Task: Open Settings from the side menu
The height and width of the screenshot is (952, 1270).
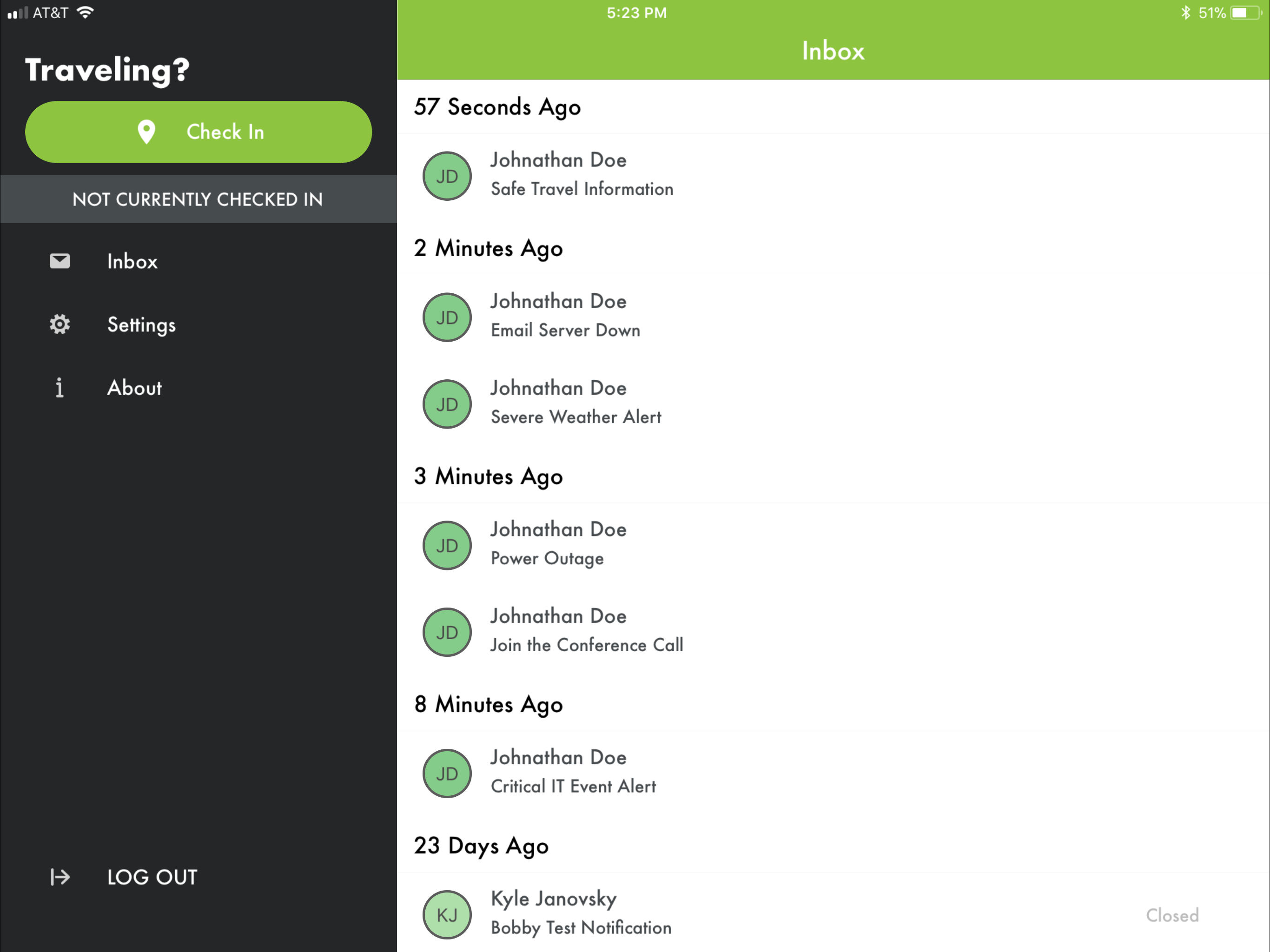Action: pyautogui.click(x=198, y=324)
